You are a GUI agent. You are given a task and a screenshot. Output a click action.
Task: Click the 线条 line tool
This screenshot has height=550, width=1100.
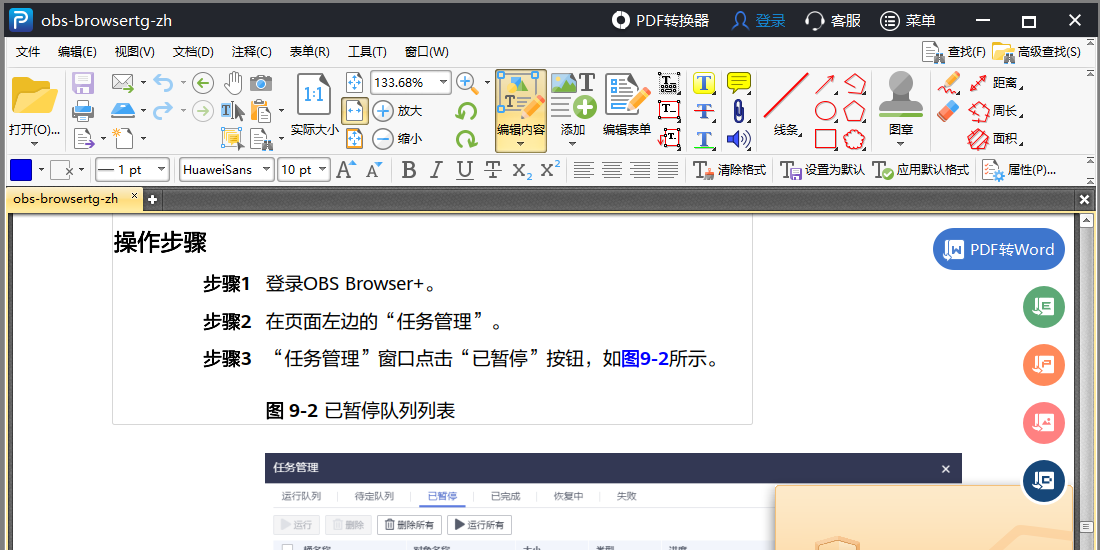pos(786,105)
